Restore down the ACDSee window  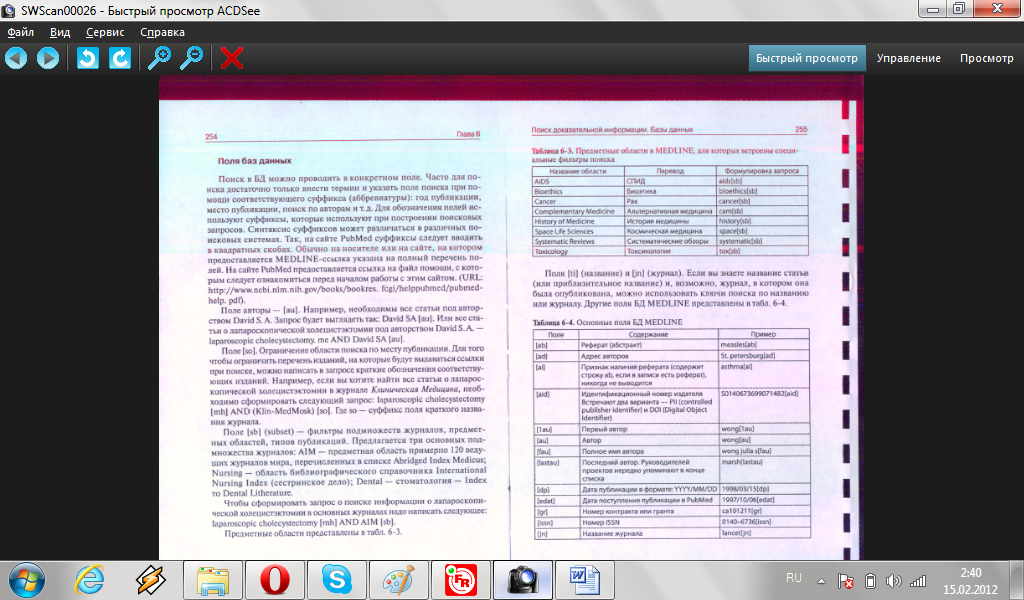coord(959,9)
